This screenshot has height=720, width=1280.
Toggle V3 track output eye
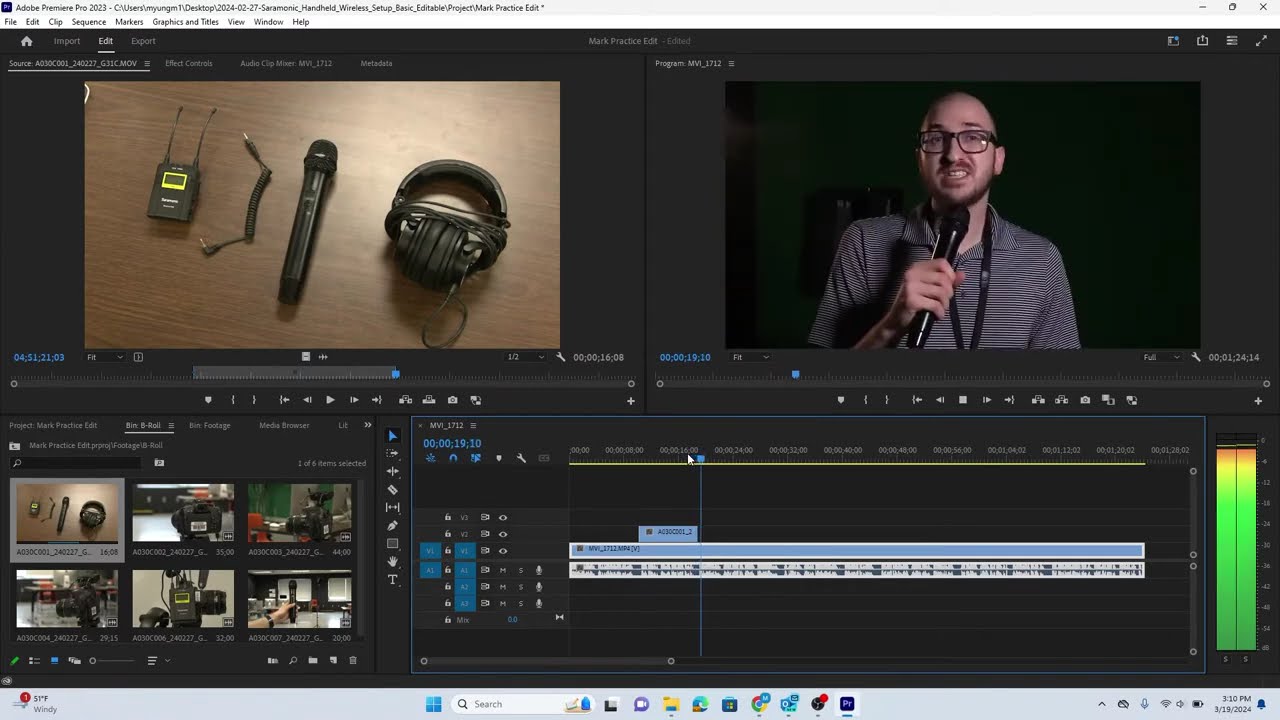[503, 518]
